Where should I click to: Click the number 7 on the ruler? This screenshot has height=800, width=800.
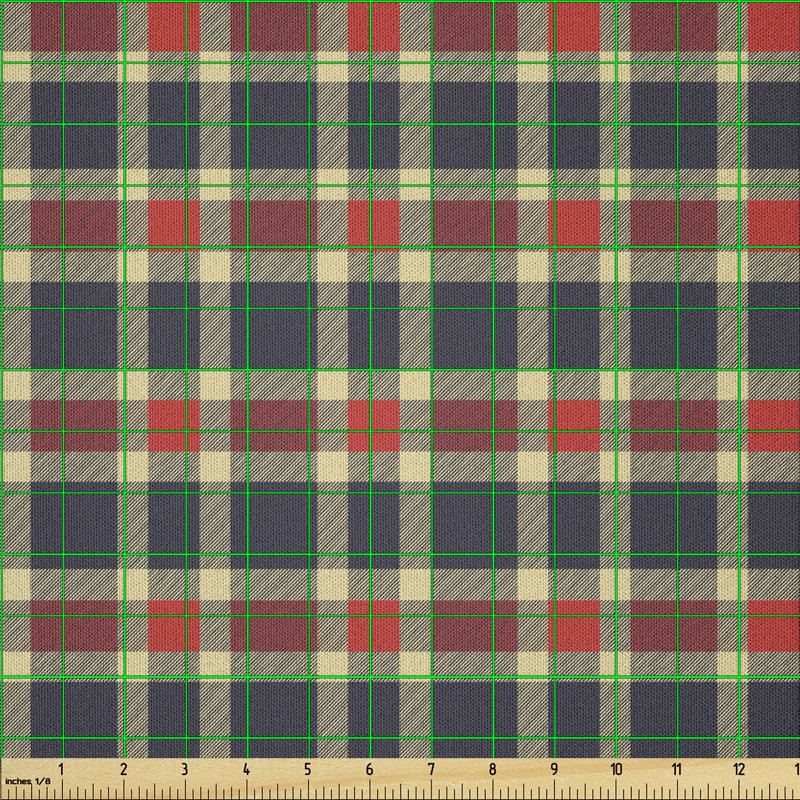click(431, 769)
